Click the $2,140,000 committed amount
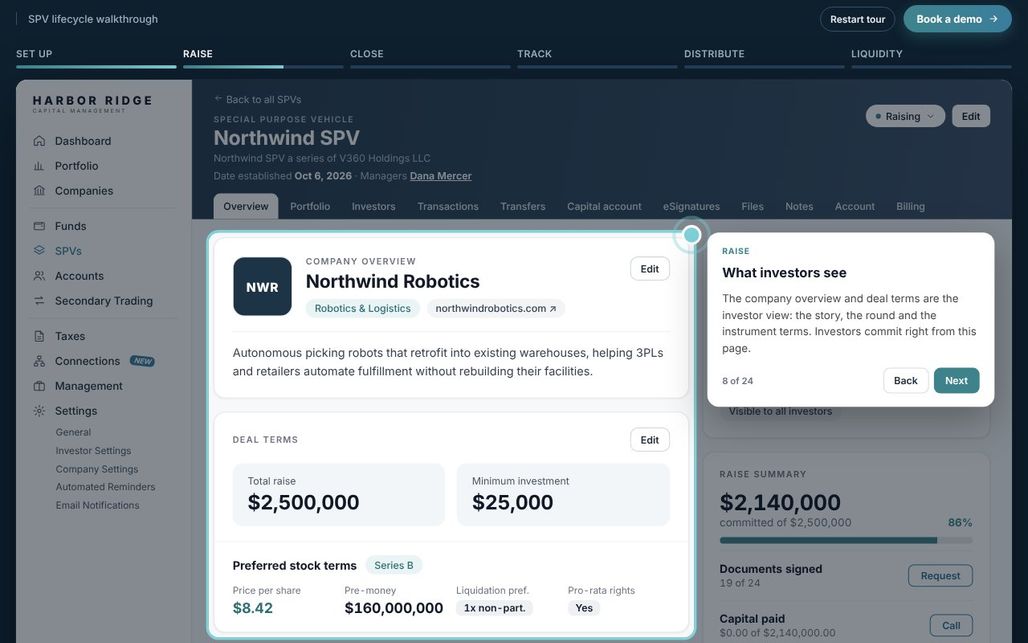1028x643 pixels. tap(780, 503)
